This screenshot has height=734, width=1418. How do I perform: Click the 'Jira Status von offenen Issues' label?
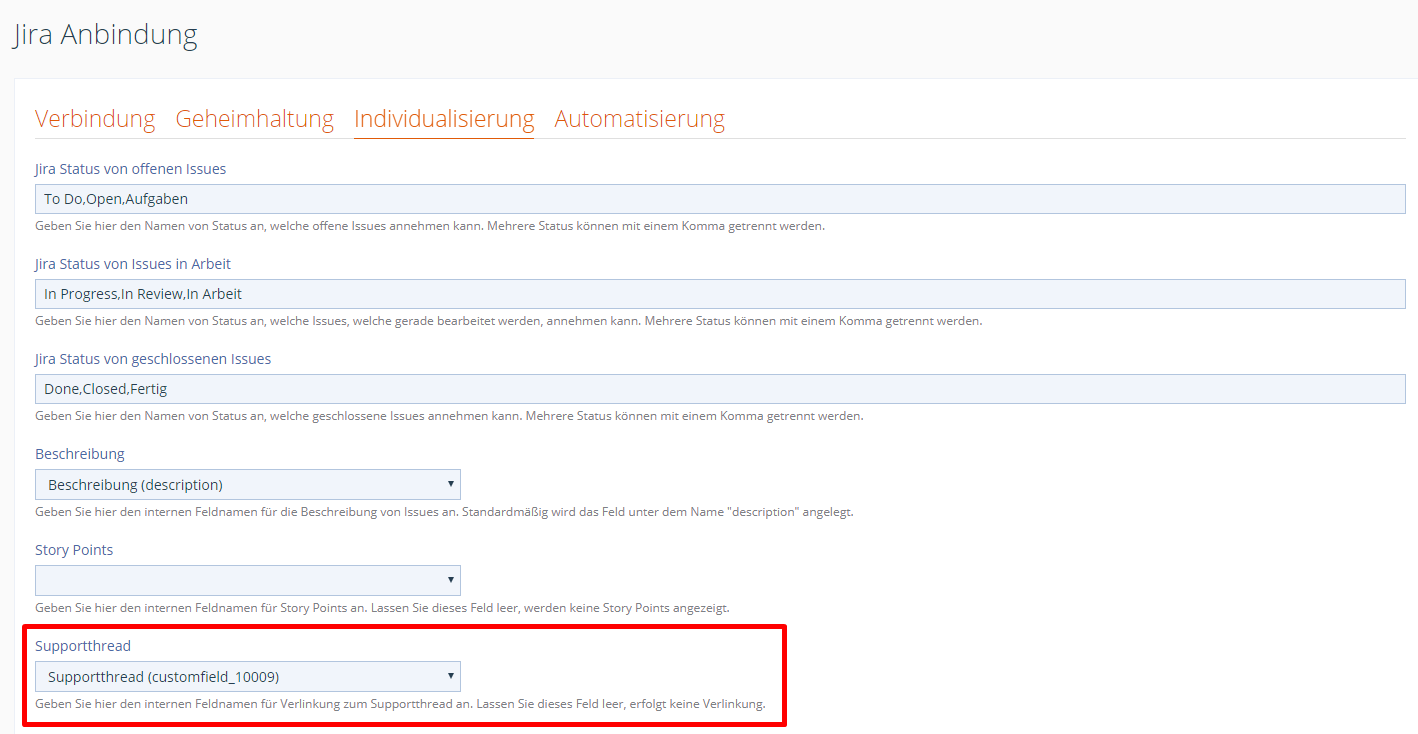130,169
